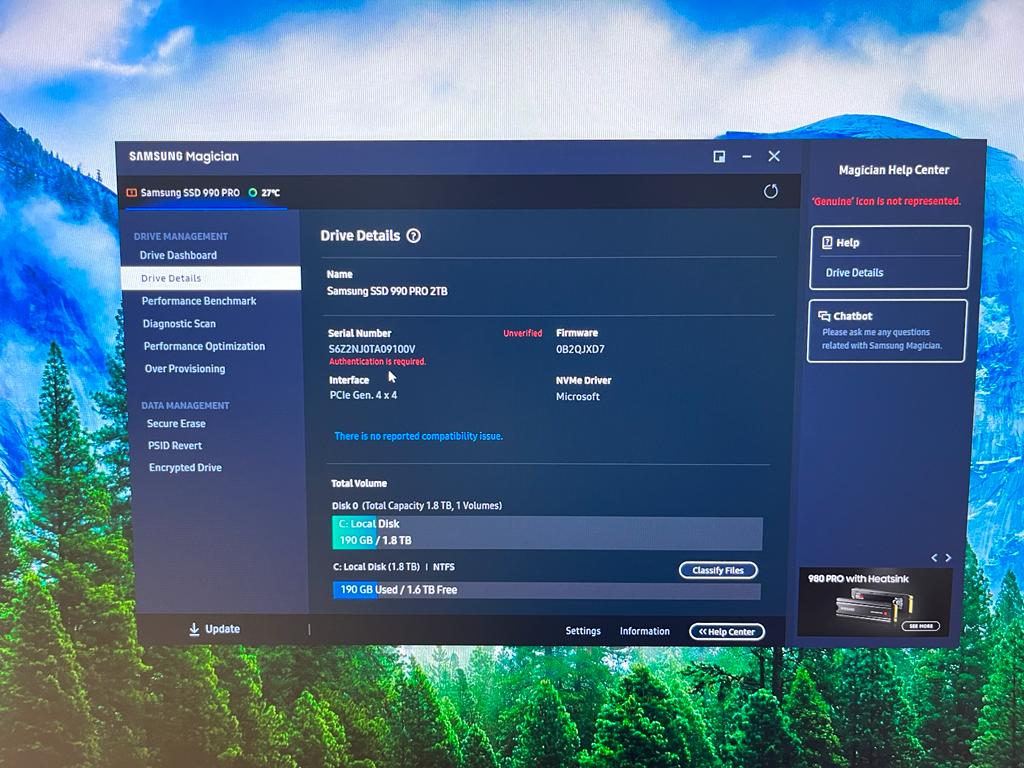Click 'Disk 0 (Total Capacity 1.8 TB, 1 Volumes)'

pos(417,505)
